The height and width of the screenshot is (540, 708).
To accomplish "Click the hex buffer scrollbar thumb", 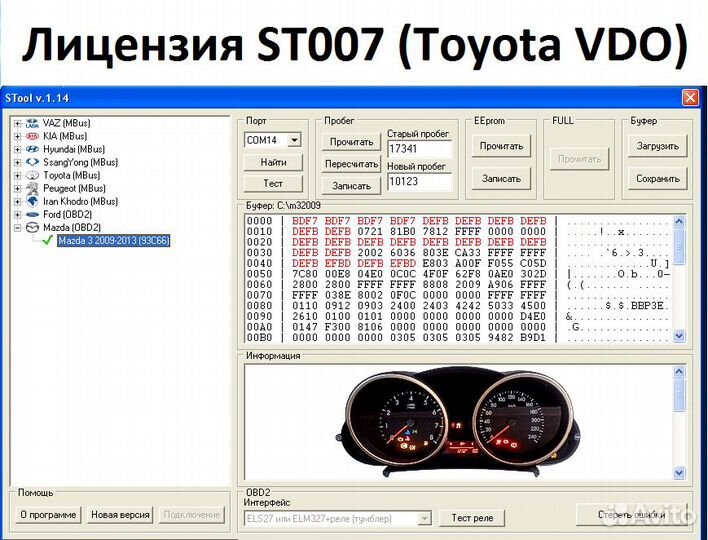I will coord(679,247).
